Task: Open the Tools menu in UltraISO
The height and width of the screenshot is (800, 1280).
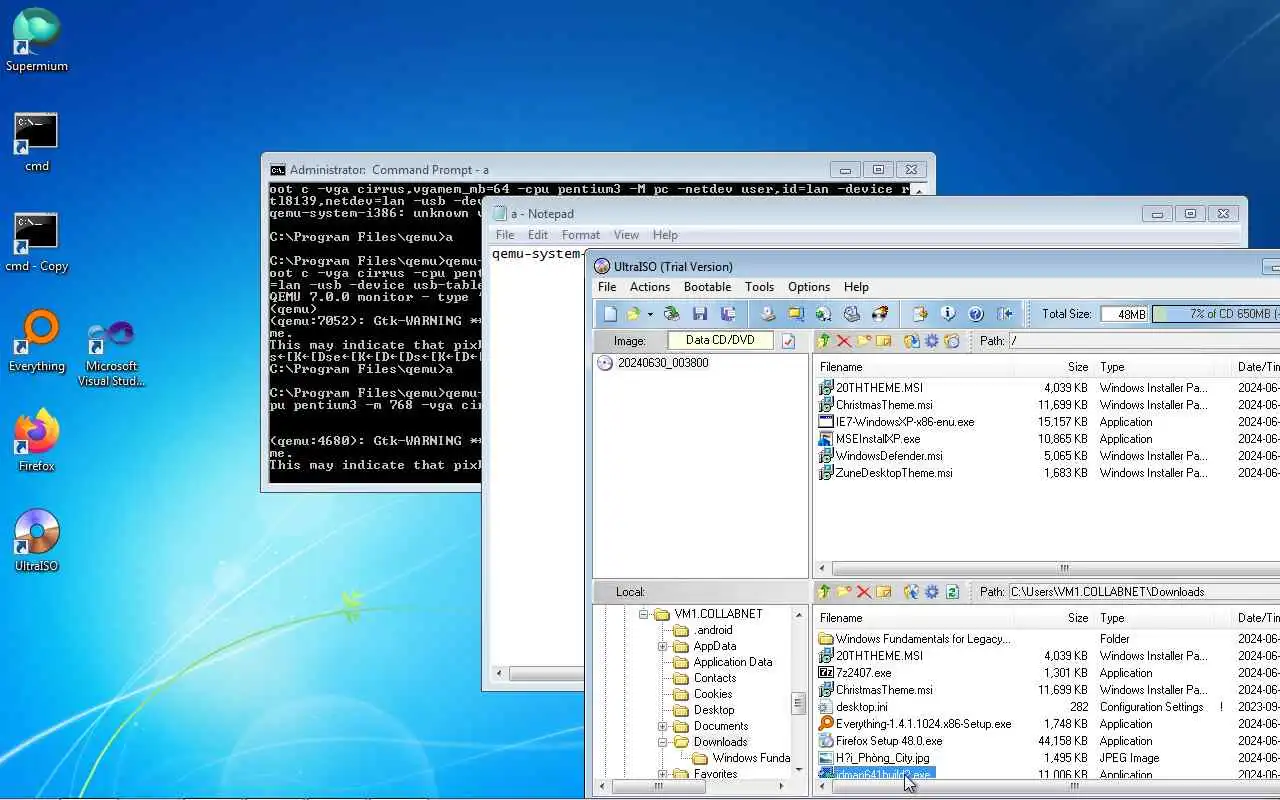Action: (x=759, y=287)
